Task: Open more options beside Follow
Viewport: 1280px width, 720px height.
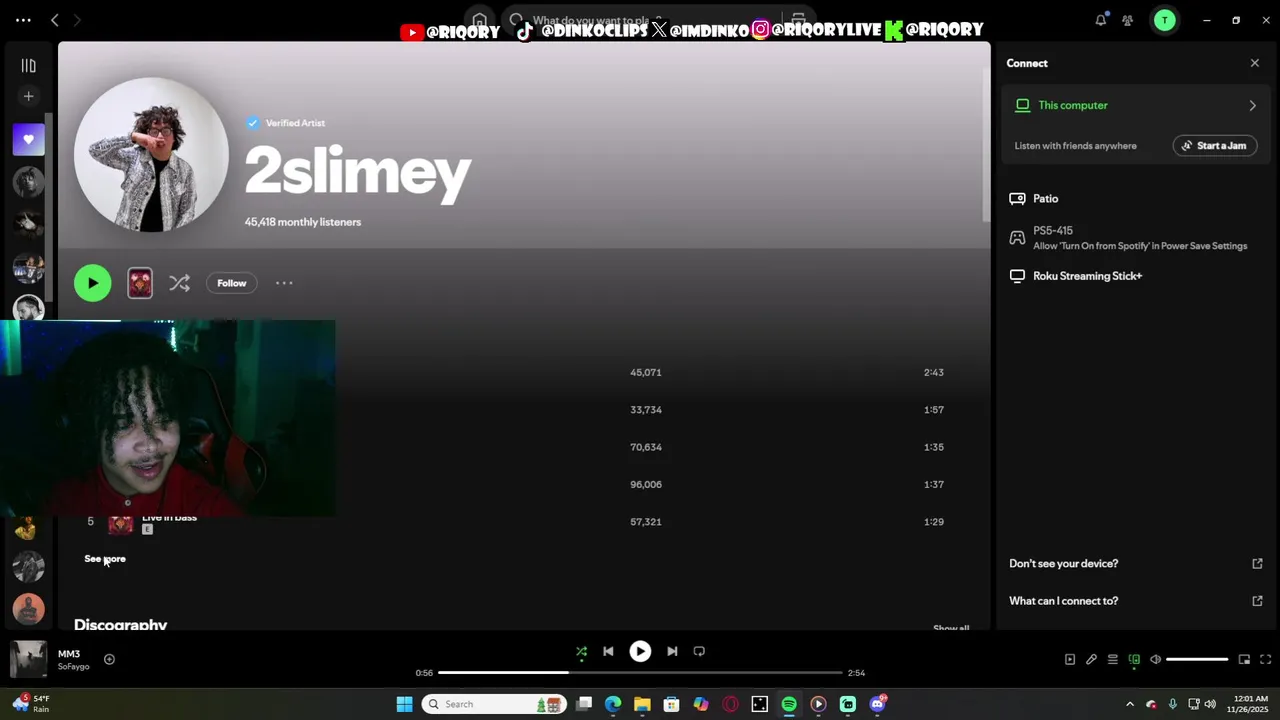Action: (284, 283)
